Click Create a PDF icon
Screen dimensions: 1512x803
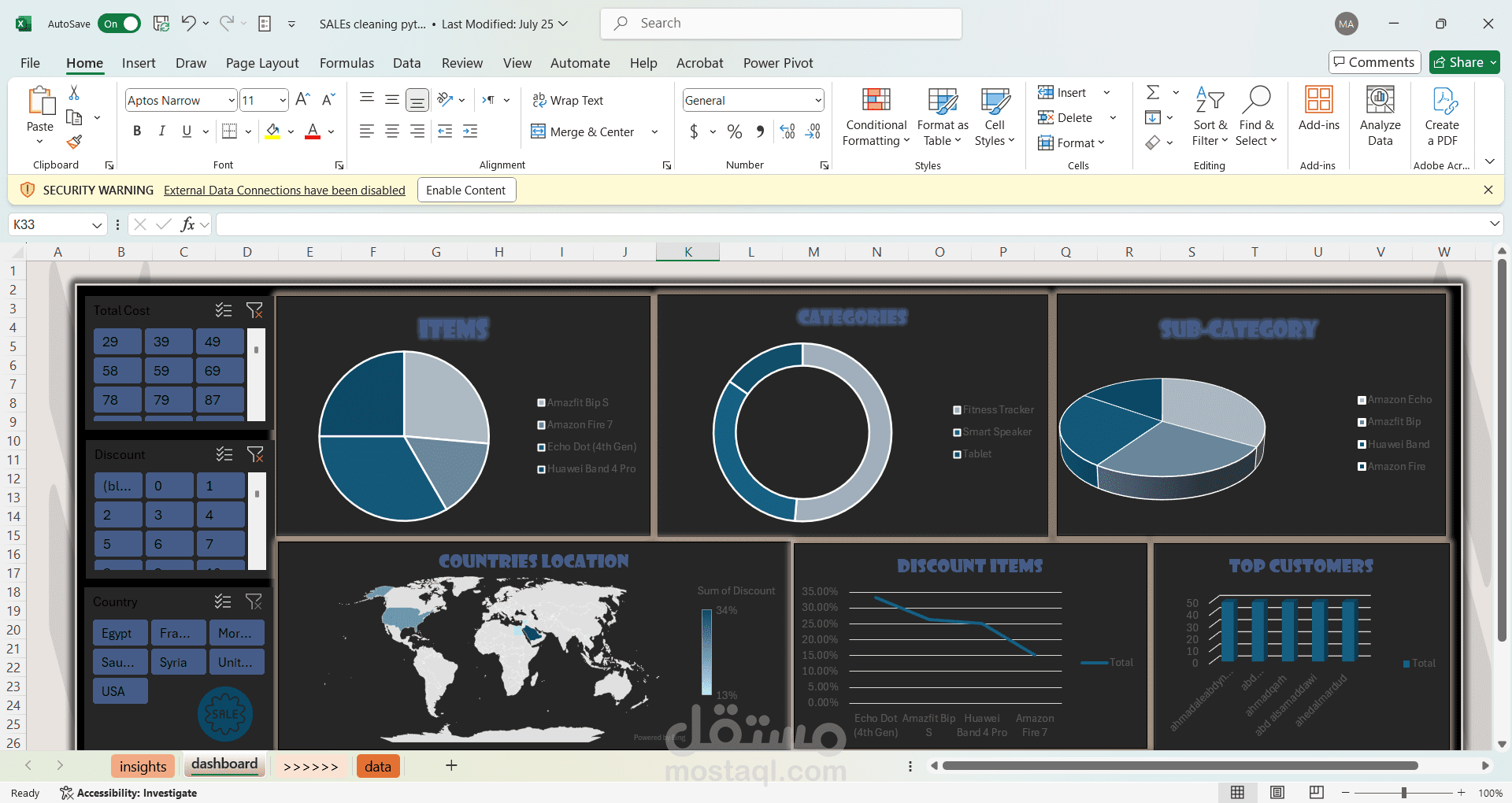click(x=1442, y=117)
